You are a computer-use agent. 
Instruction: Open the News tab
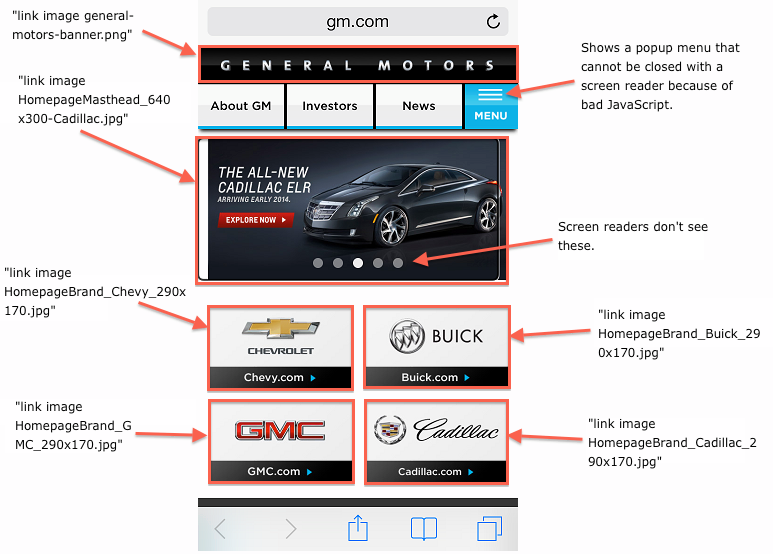pos(419,106)
